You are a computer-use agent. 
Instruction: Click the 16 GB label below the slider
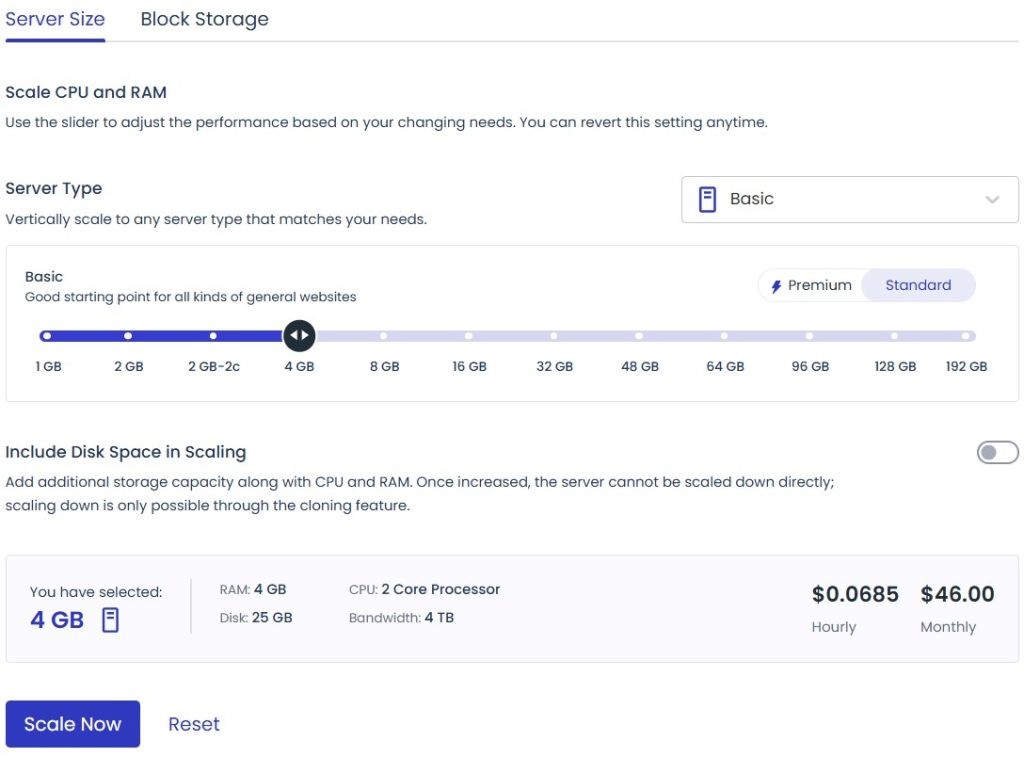[469, 366]
